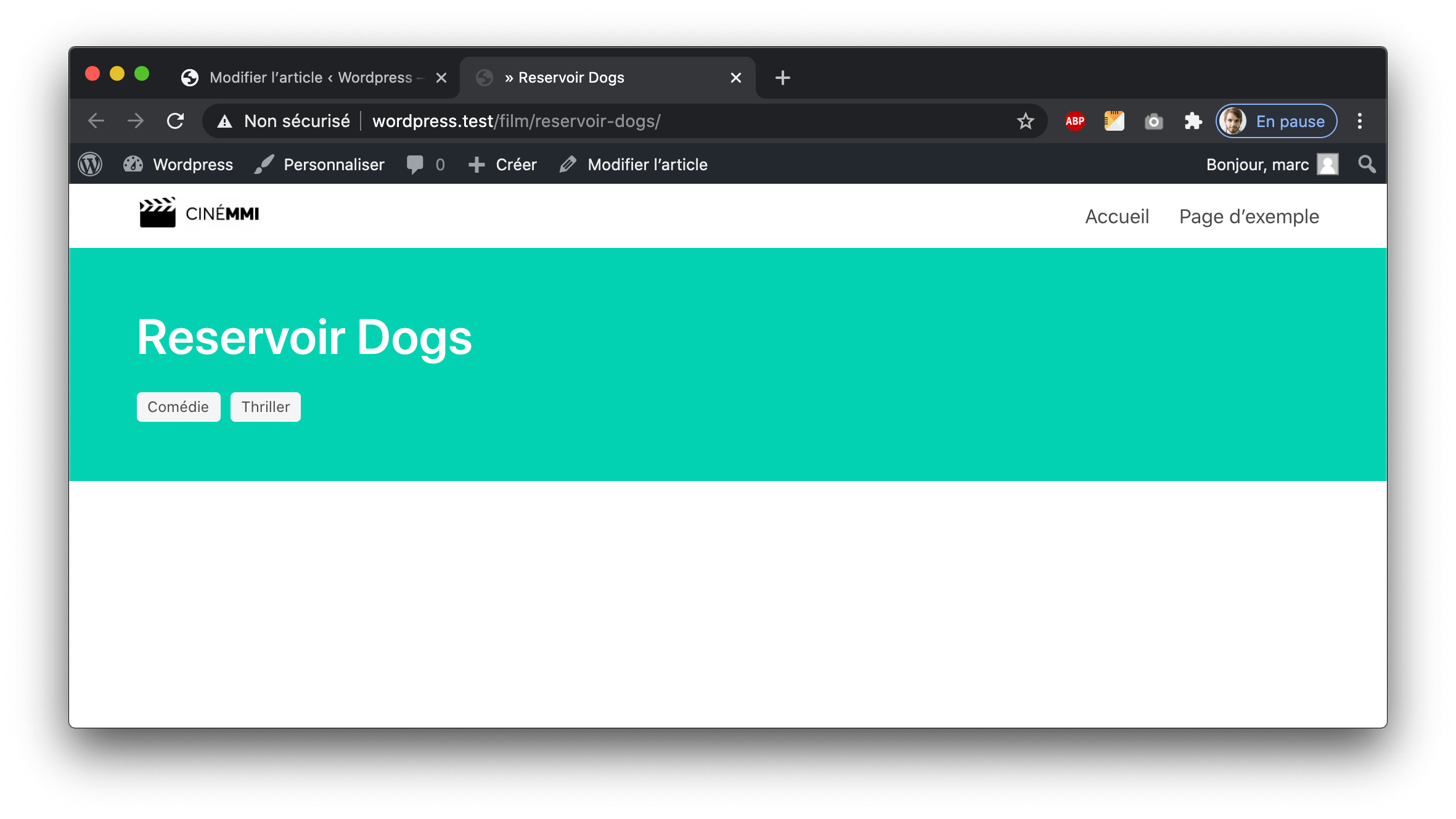Open the AdBlock Plus extension

point(1074,121)
